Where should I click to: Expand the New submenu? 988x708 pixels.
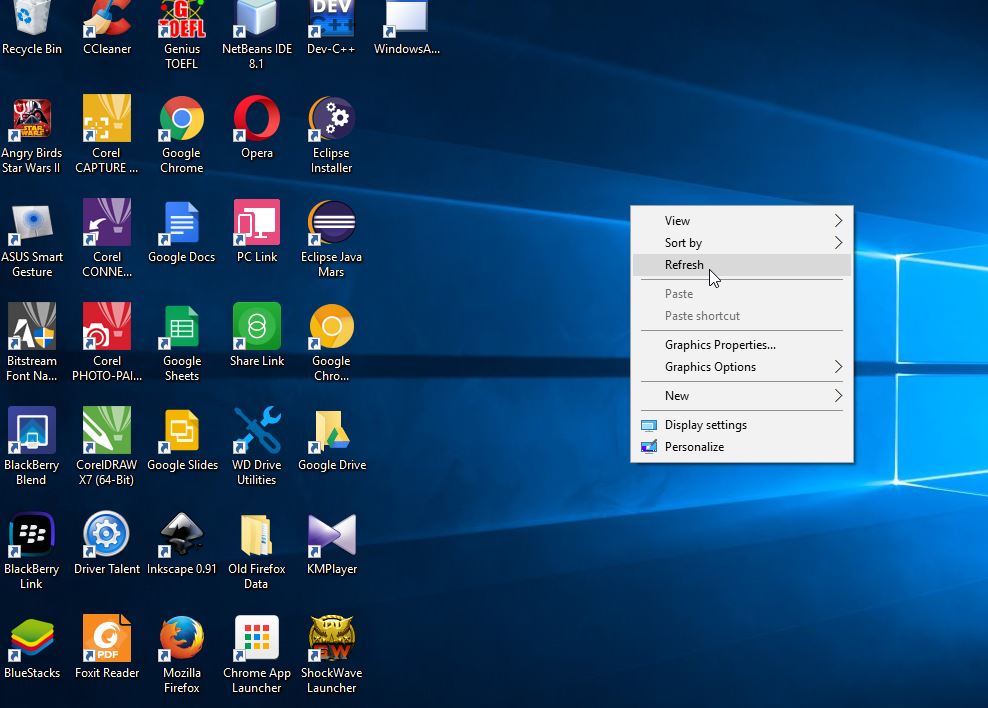click(x=742, y=396)
